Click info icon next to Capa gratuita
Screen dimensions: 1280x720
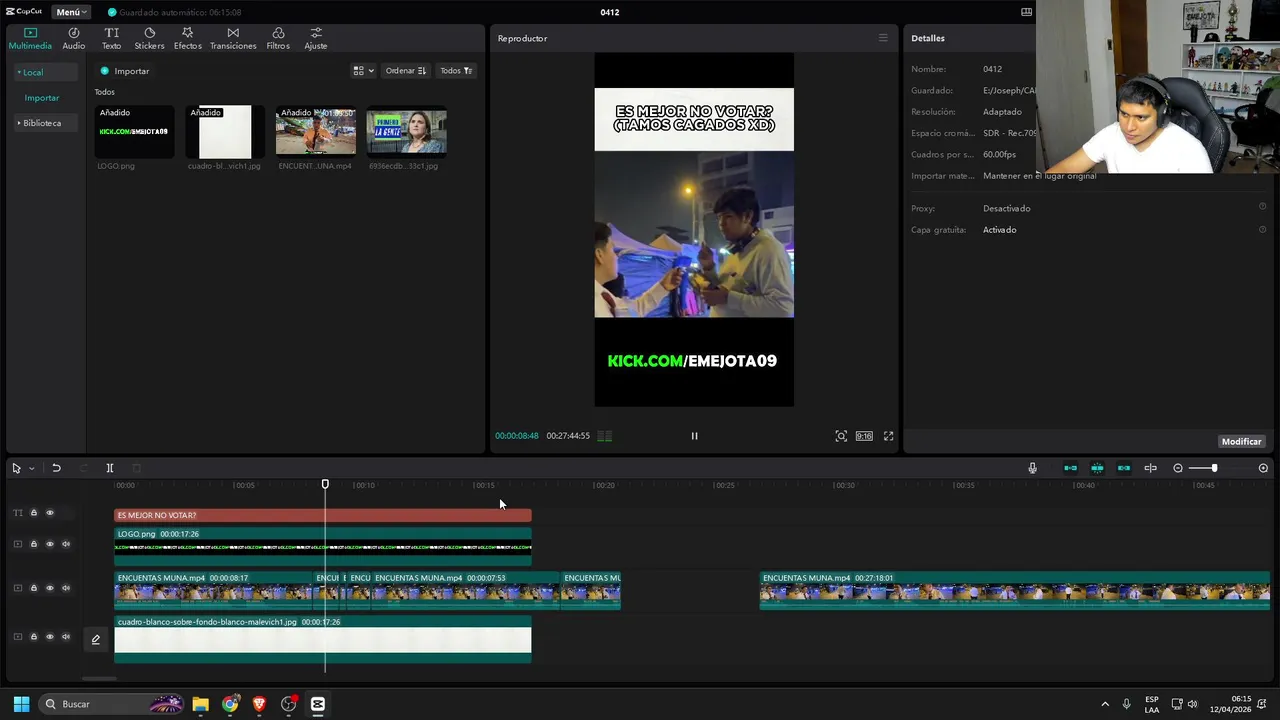click(1262, 230)
